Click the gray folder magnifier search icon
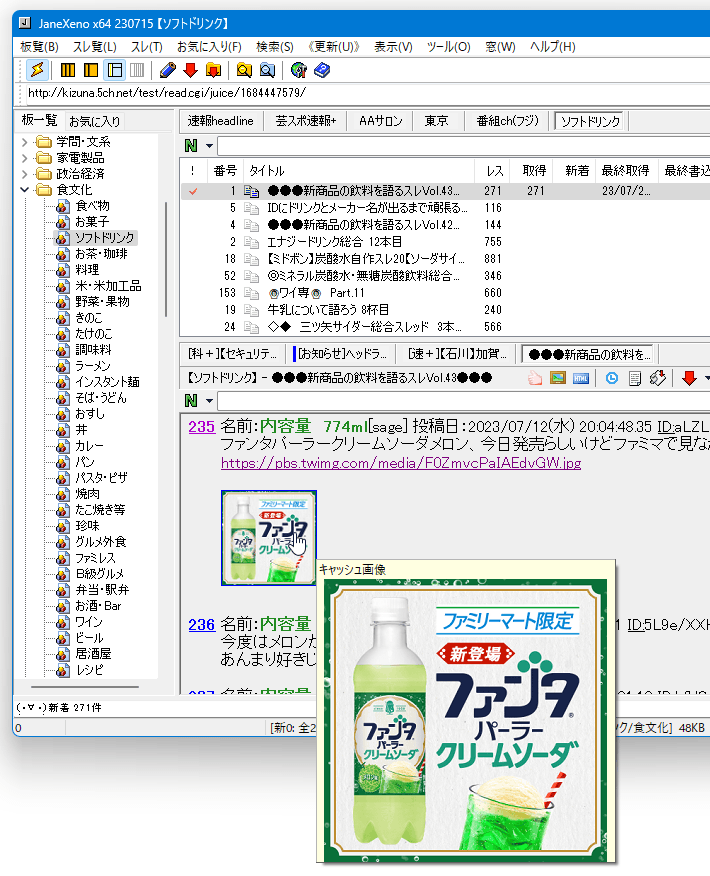 point(268,70)
